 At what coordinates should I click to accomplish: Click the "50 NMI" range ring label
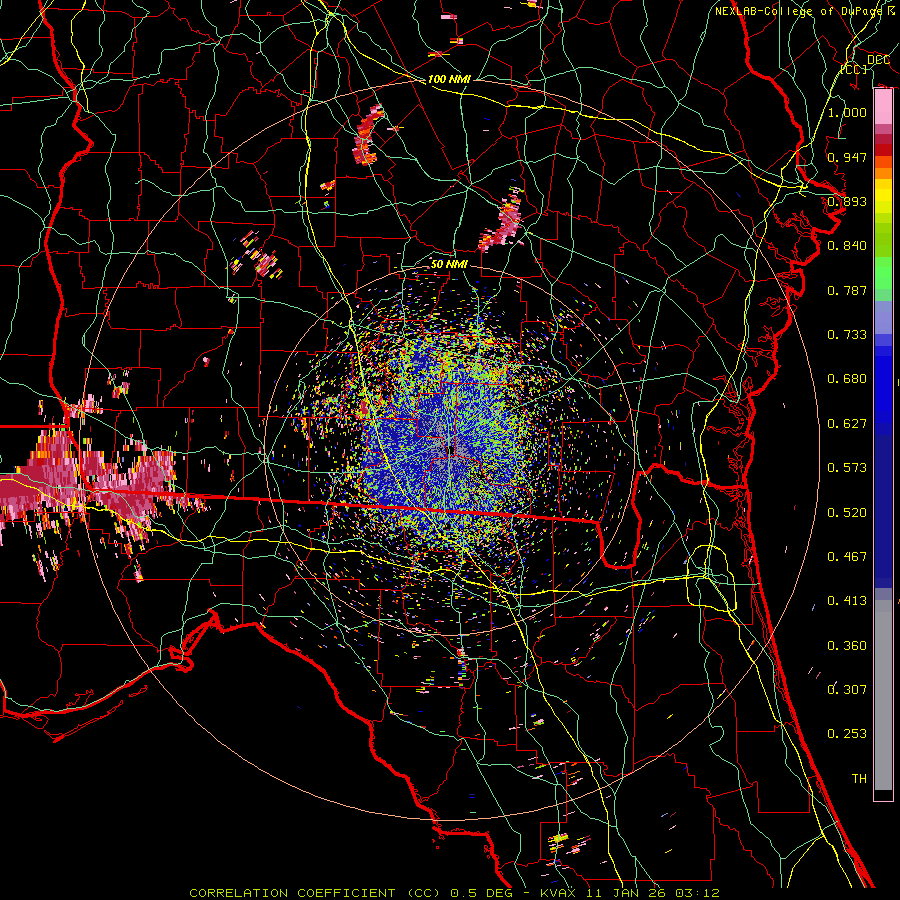pyautogui.click(x=449, y=264)
